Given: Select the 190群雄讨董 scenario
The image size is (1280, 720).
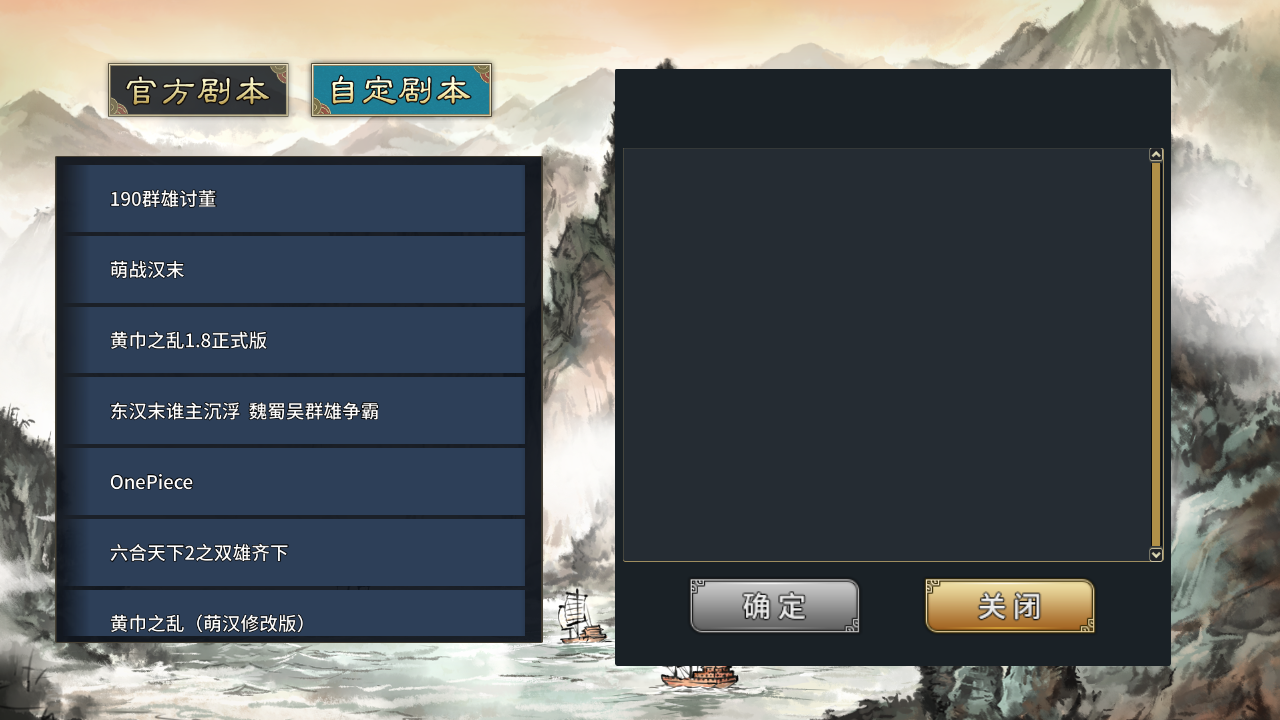Looking at the screenshot, I should pos(296,199).
